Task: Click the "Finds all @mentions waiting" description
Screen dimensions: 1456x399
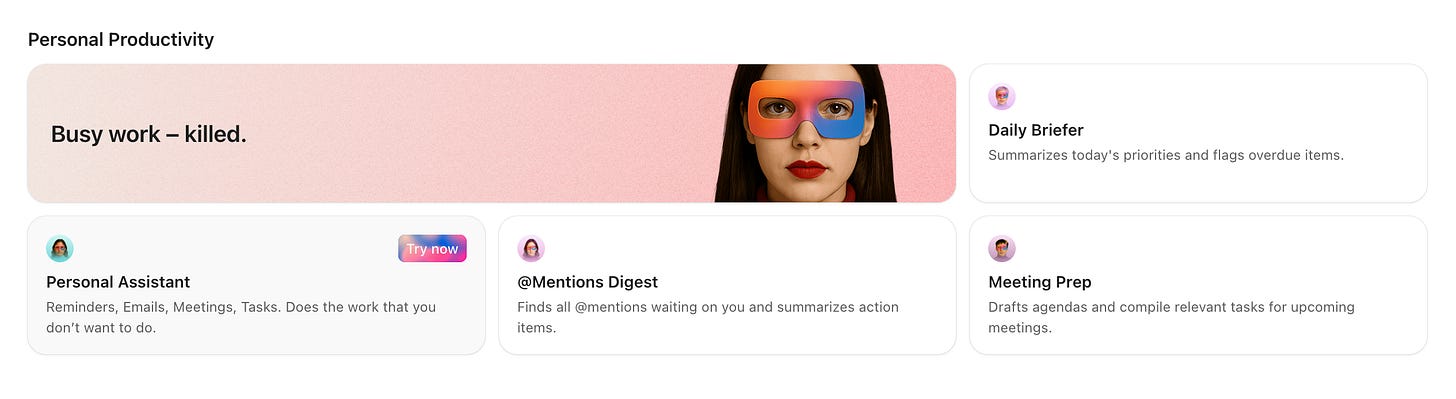Action: click(708, 317)
